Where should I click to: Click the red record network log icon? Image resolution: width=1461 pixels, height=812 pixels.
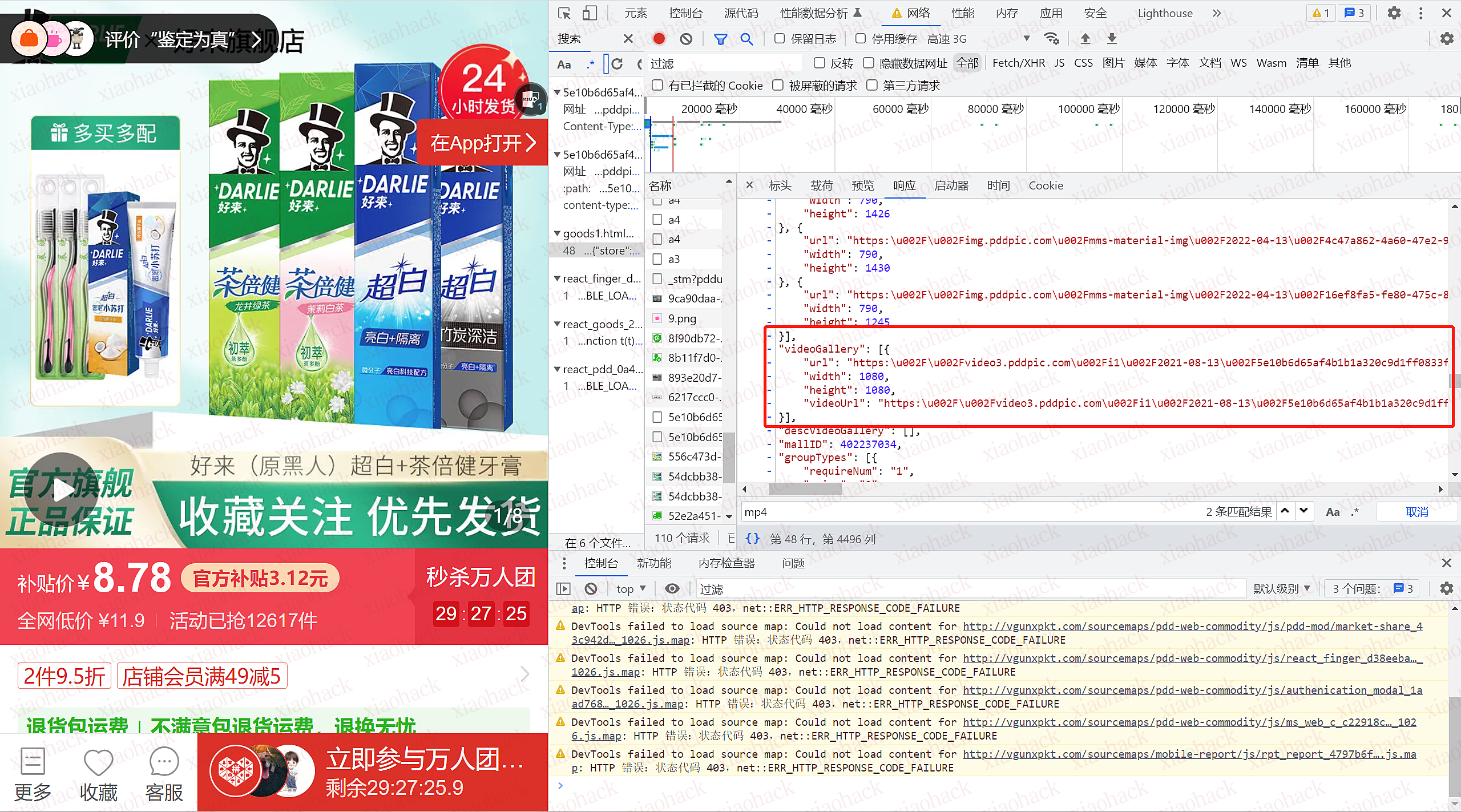659,39
